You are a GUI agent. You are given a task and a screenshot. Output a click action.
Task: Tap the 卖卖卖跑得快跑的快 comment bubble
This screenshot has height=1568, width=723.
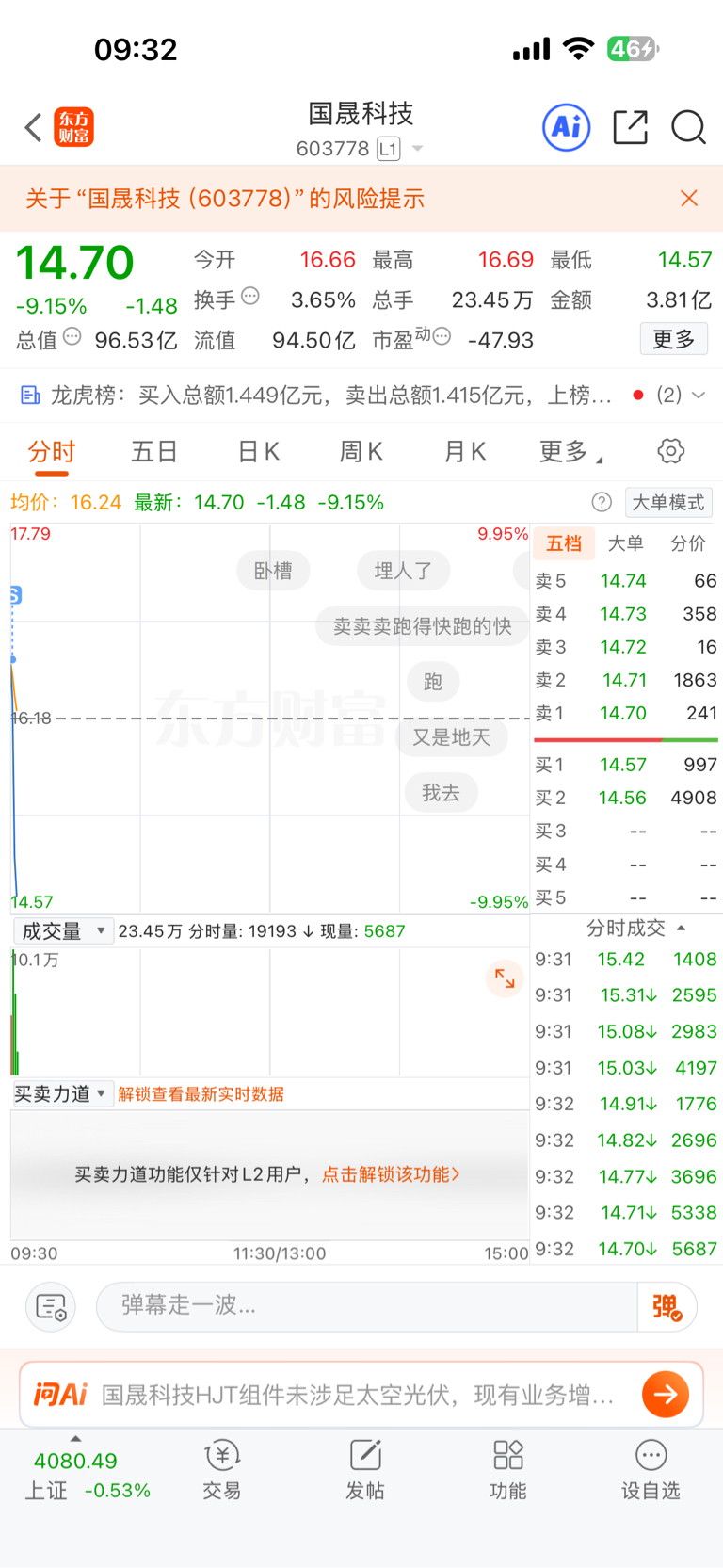423,626
